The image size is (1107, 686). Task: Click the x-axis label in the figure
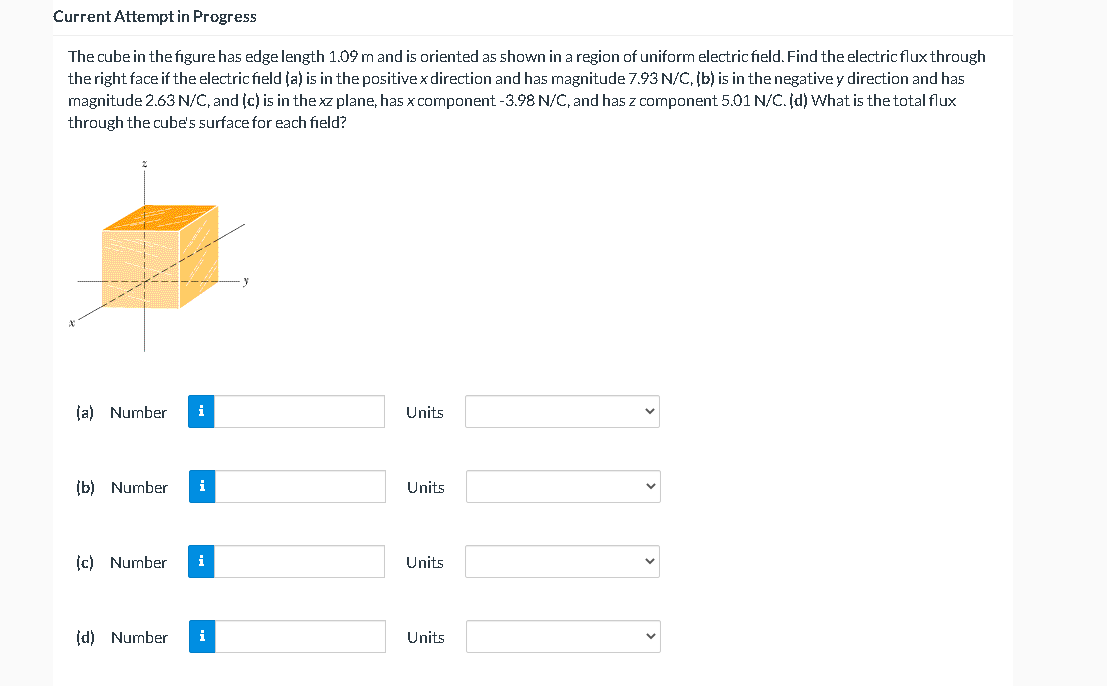click(72, 323)
